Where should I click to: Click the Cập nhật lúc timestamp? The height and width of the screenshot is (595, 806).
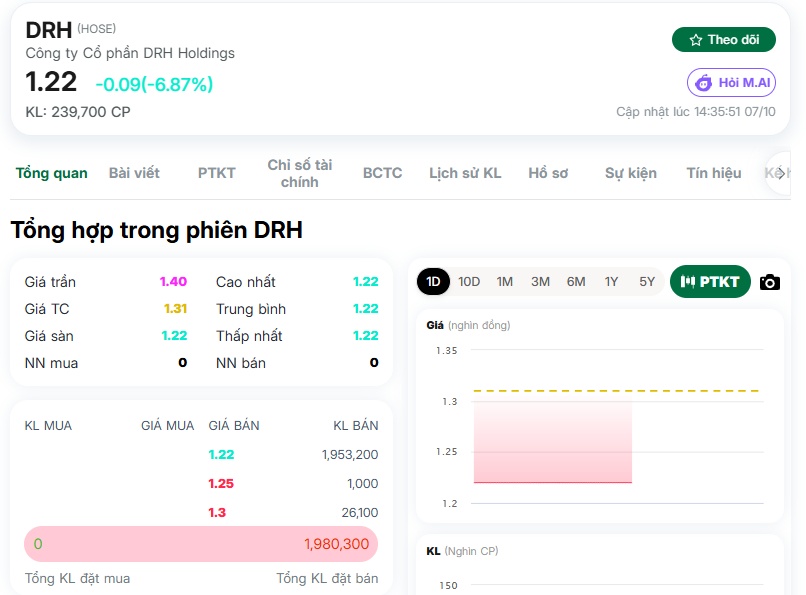695,111
